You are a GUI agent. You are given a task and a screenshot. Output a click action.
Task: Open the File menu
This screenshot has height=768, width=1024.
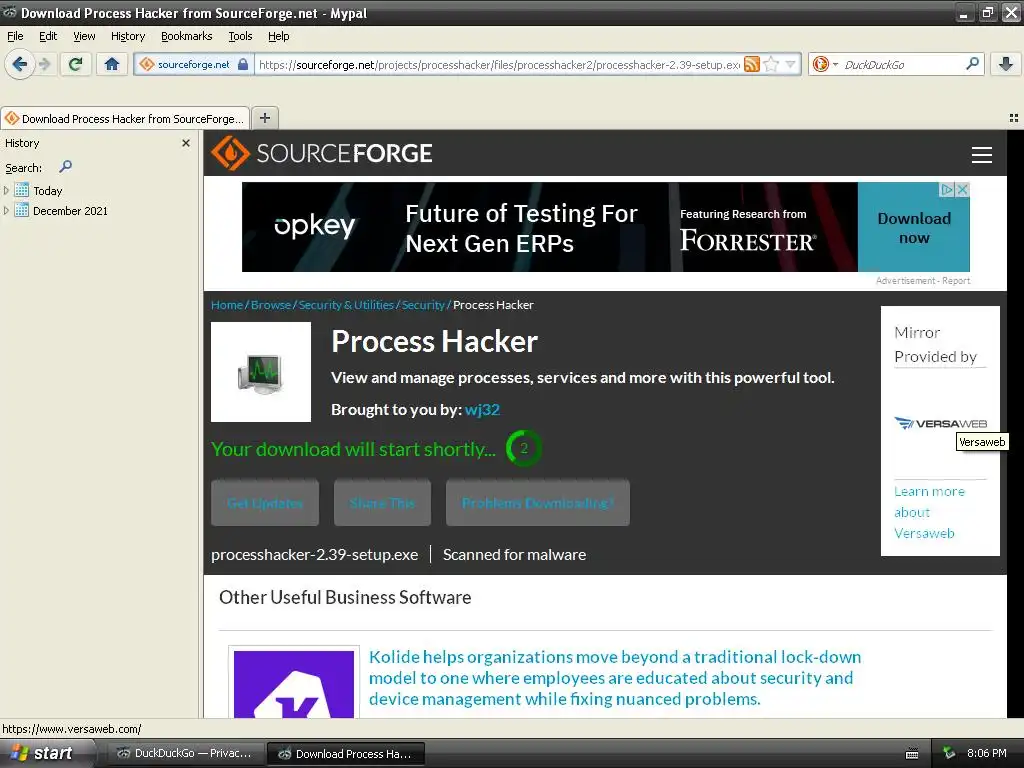15,36
